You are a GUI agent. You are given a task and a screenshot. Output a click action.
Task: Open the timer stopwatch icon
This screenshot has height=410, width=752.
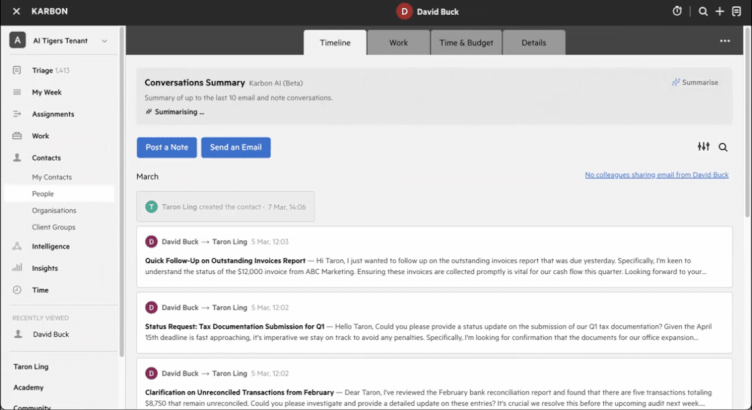(677, 11)
